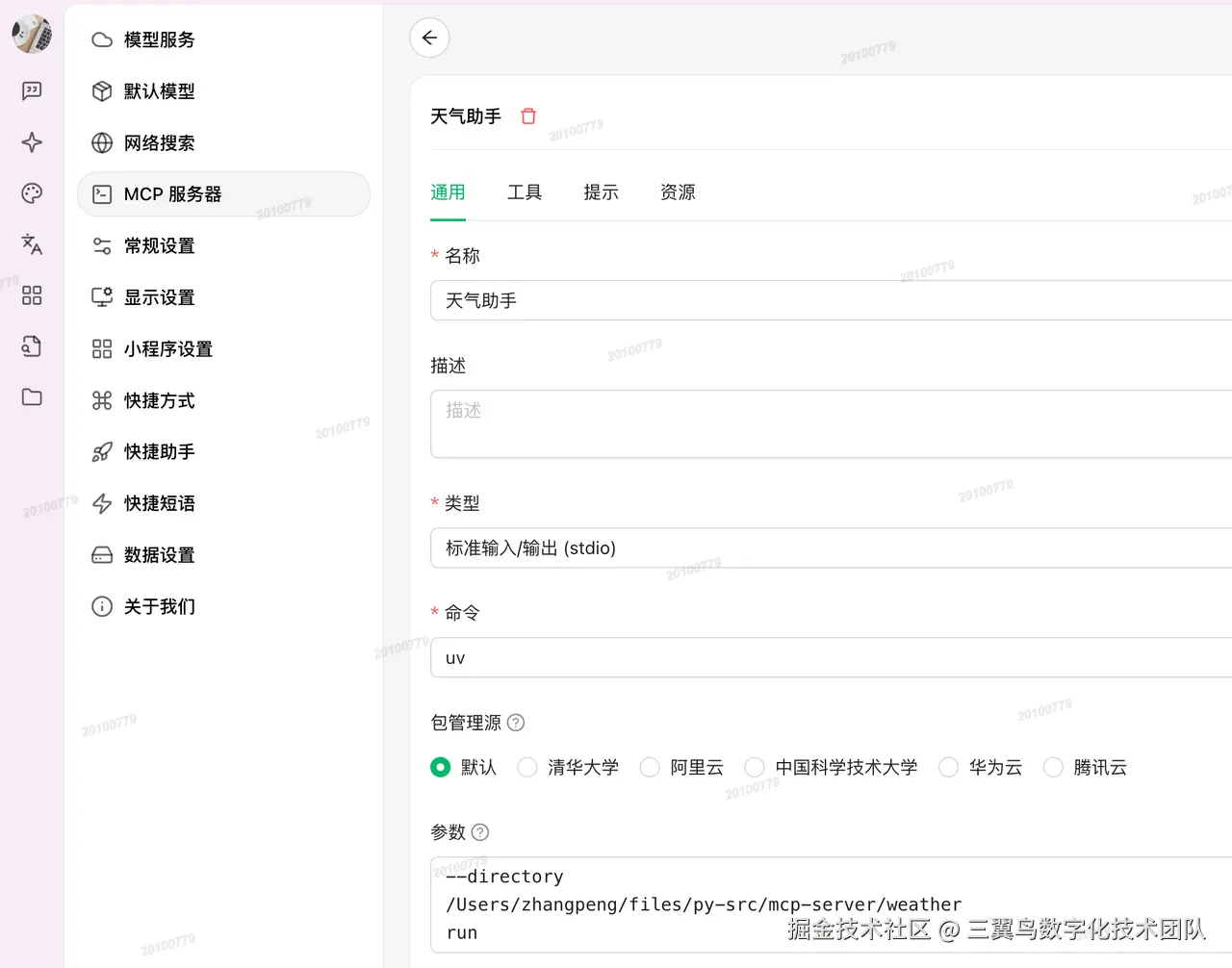Open 关于我们 settings menu item

(x=223, y=606)
